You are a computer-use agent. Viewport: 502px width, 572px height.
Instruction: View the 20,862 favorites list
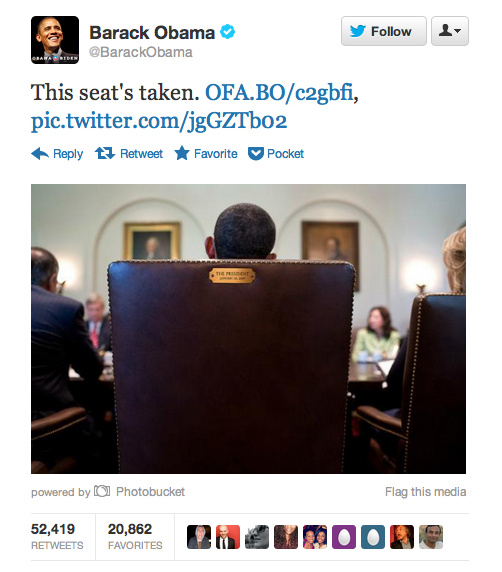pyautogui.click(x=135, y=537)
